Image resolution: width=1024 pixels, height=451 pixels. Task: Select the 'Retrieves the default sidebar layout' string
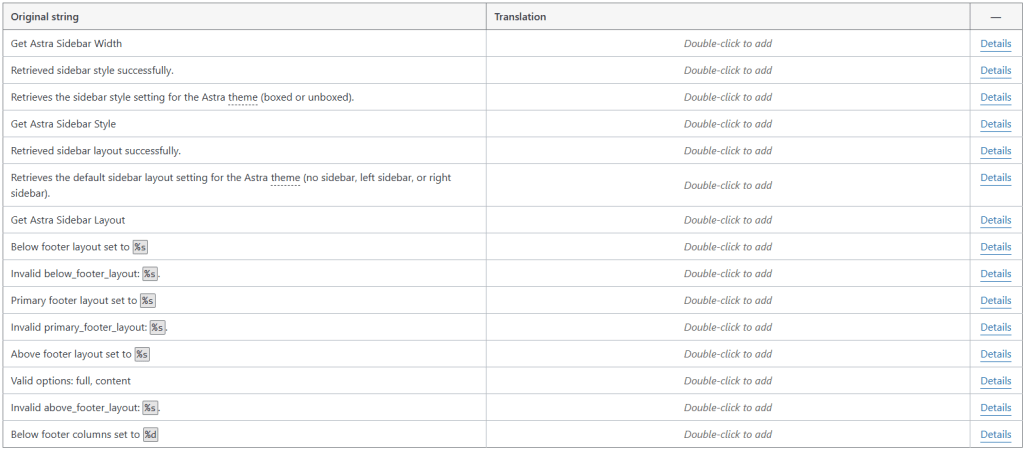tap(230, 185)
